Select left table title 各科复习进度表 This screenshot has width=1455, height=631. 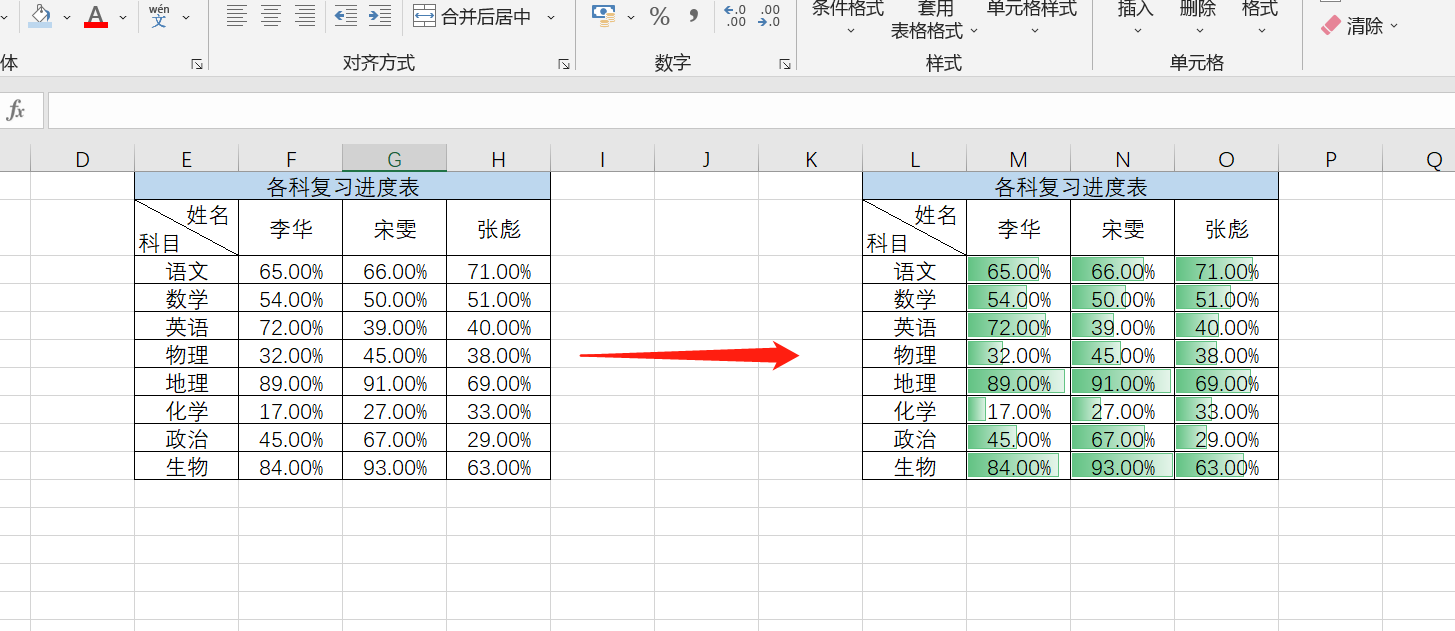[343, 186]
